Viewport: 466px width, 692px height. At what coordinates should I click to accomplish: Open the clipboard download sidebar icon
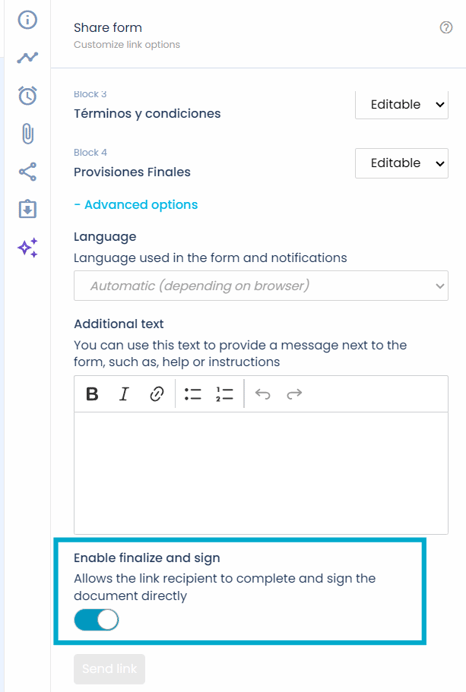(27, 209)
